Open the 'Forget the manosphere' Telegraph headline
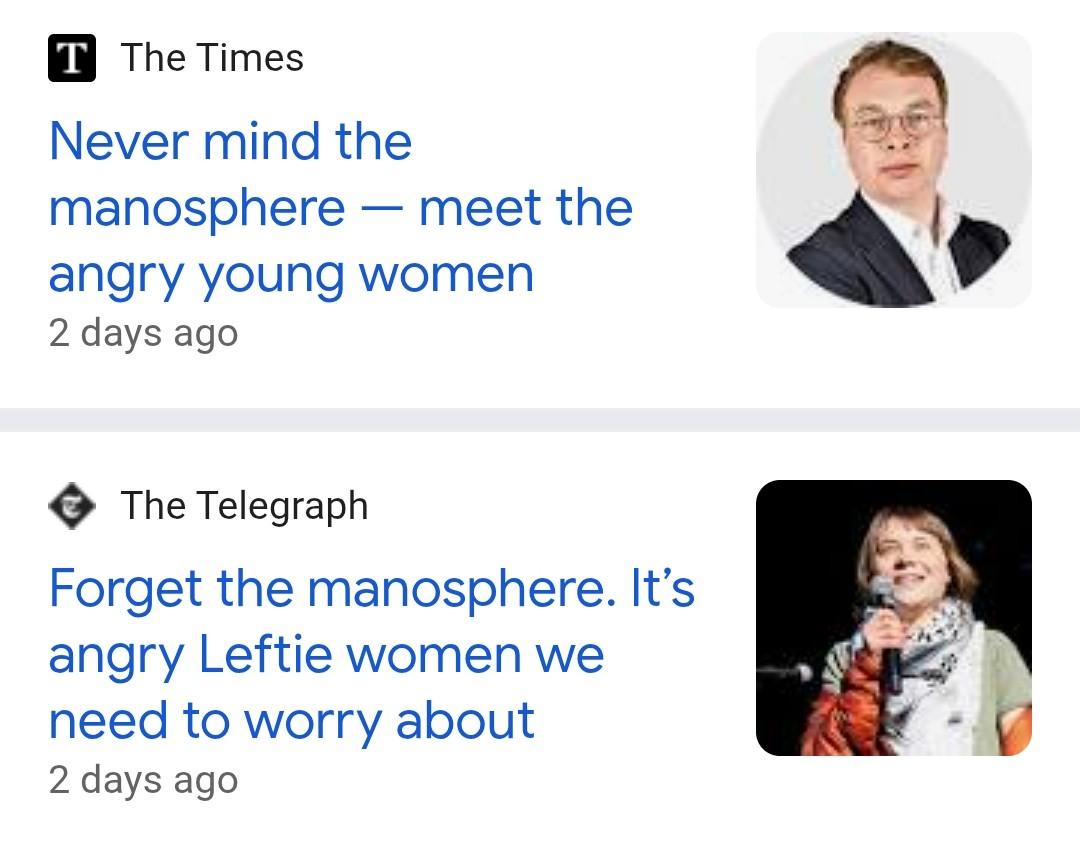This screenshot has height=841, width=1080. (x=370, y=654)
